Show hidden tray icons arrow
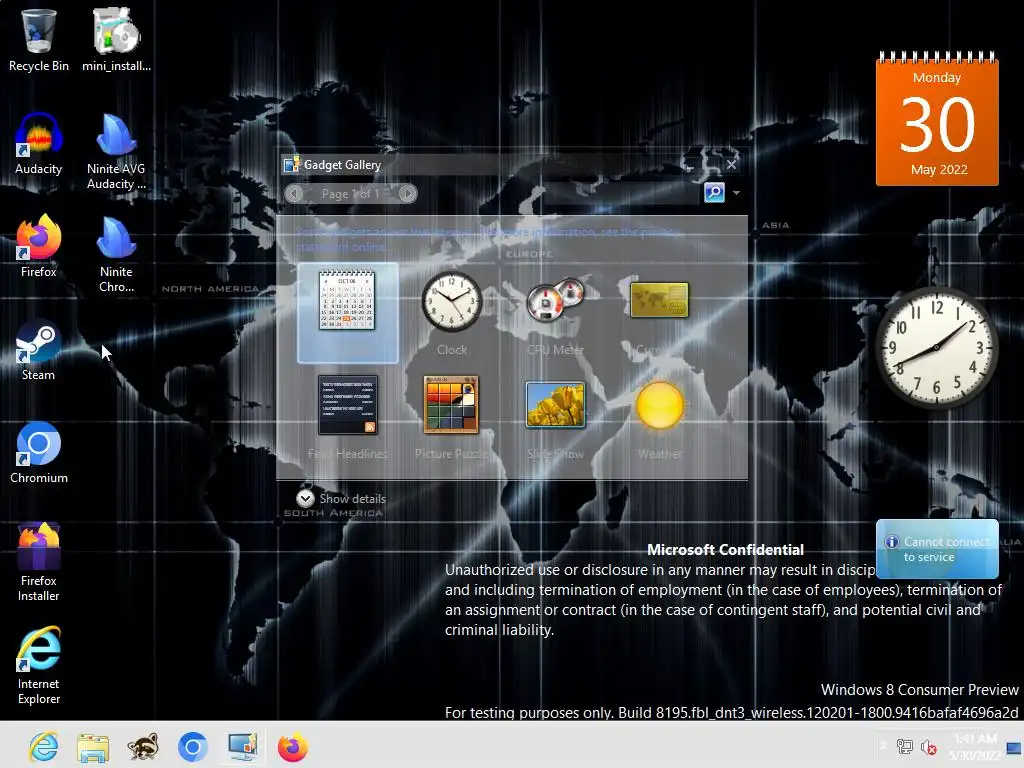1024x768 pixels. click(x=884, y=746)
